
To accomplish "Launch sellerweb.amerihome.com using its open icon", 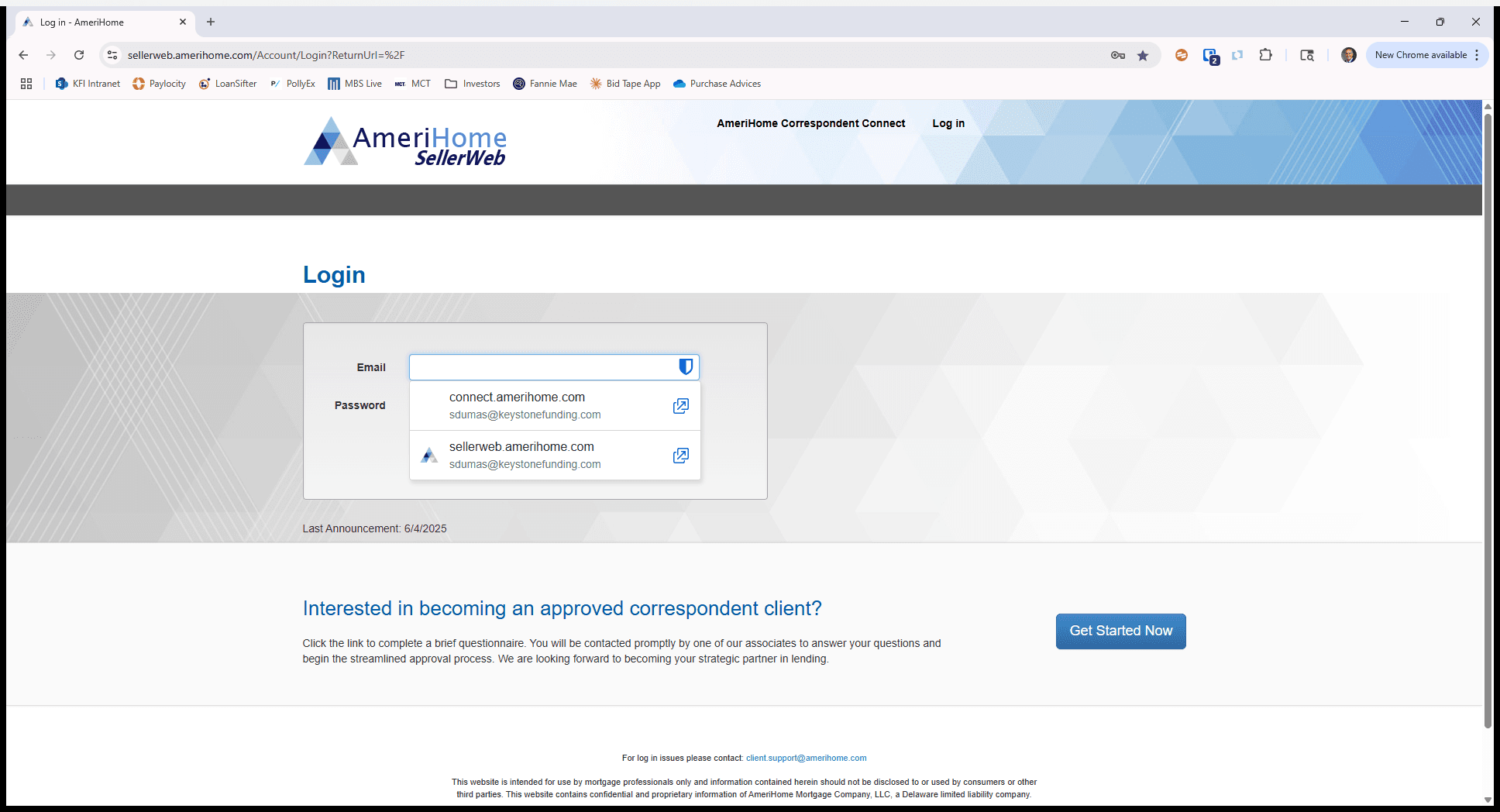I will click(681, 456).
